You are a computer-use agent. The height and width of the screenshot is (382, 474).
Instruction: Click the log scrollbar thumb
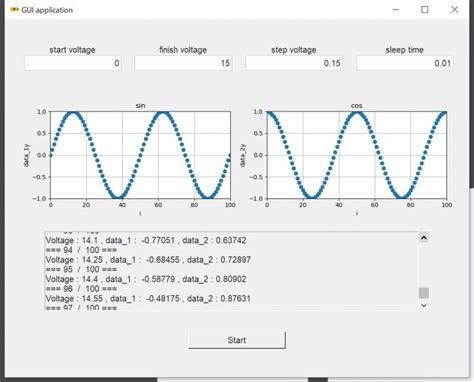coord(424,293)
